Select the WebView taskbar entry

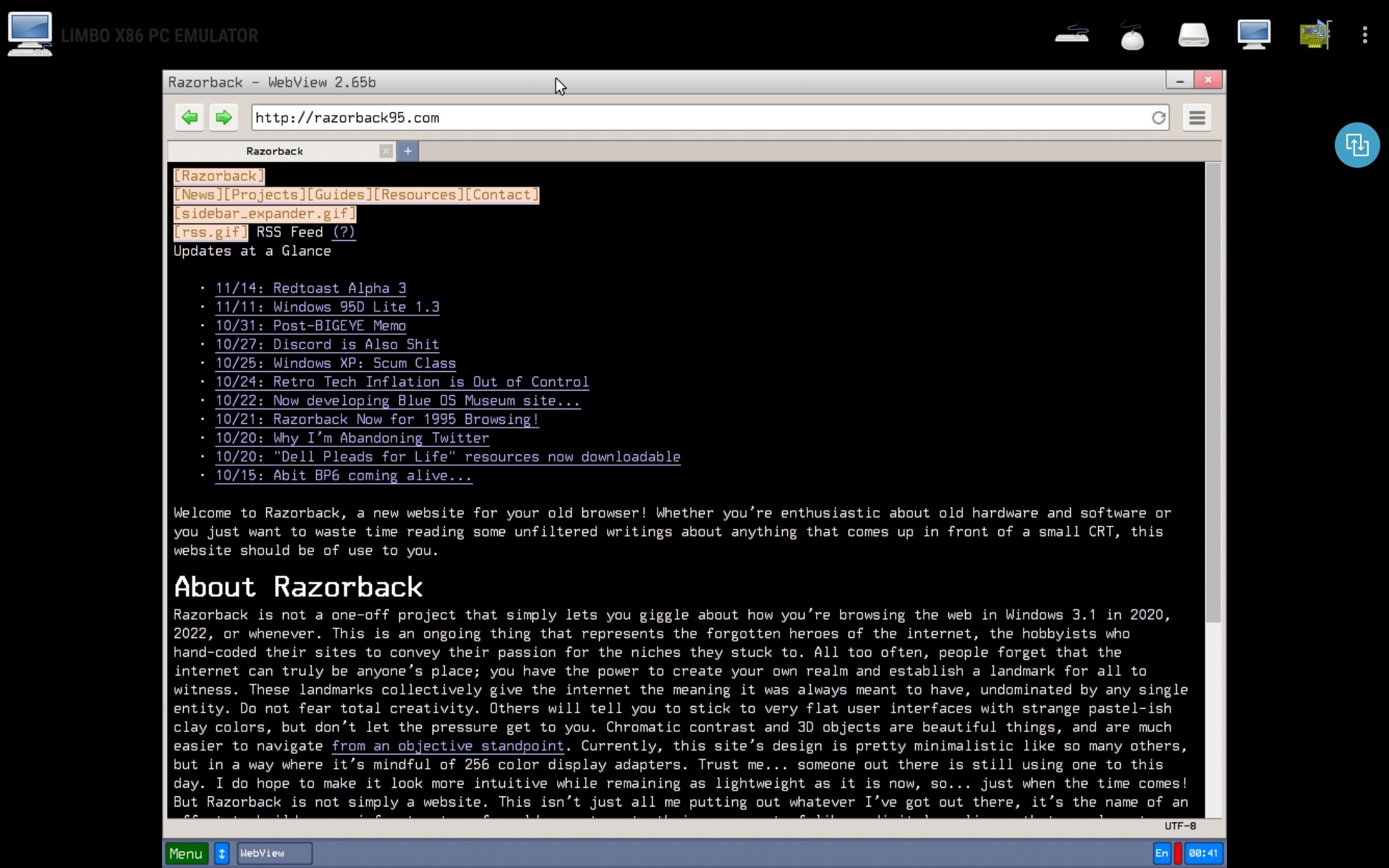[x=275, y=854]
